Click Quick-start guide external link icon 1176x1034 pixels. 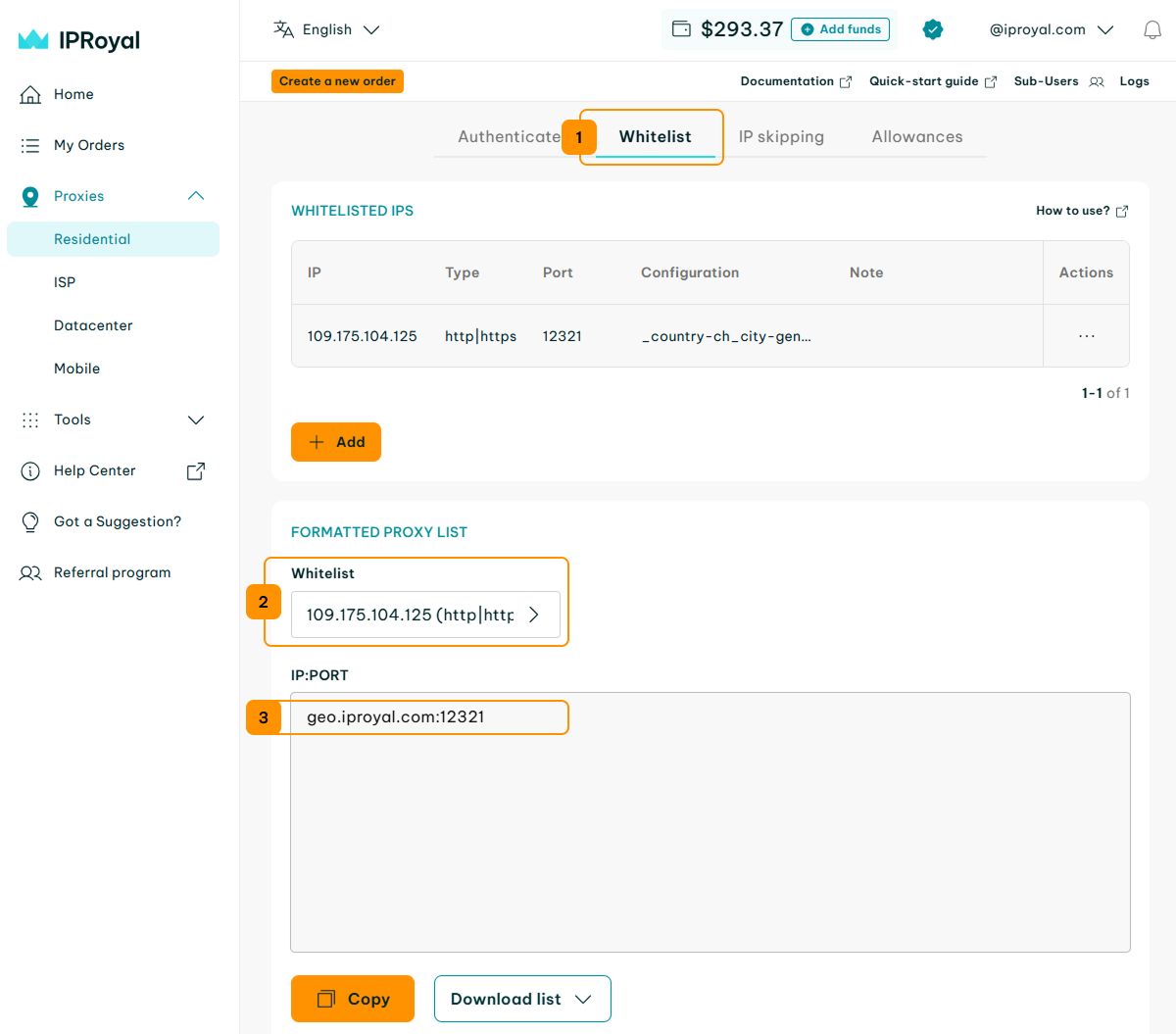991,81
